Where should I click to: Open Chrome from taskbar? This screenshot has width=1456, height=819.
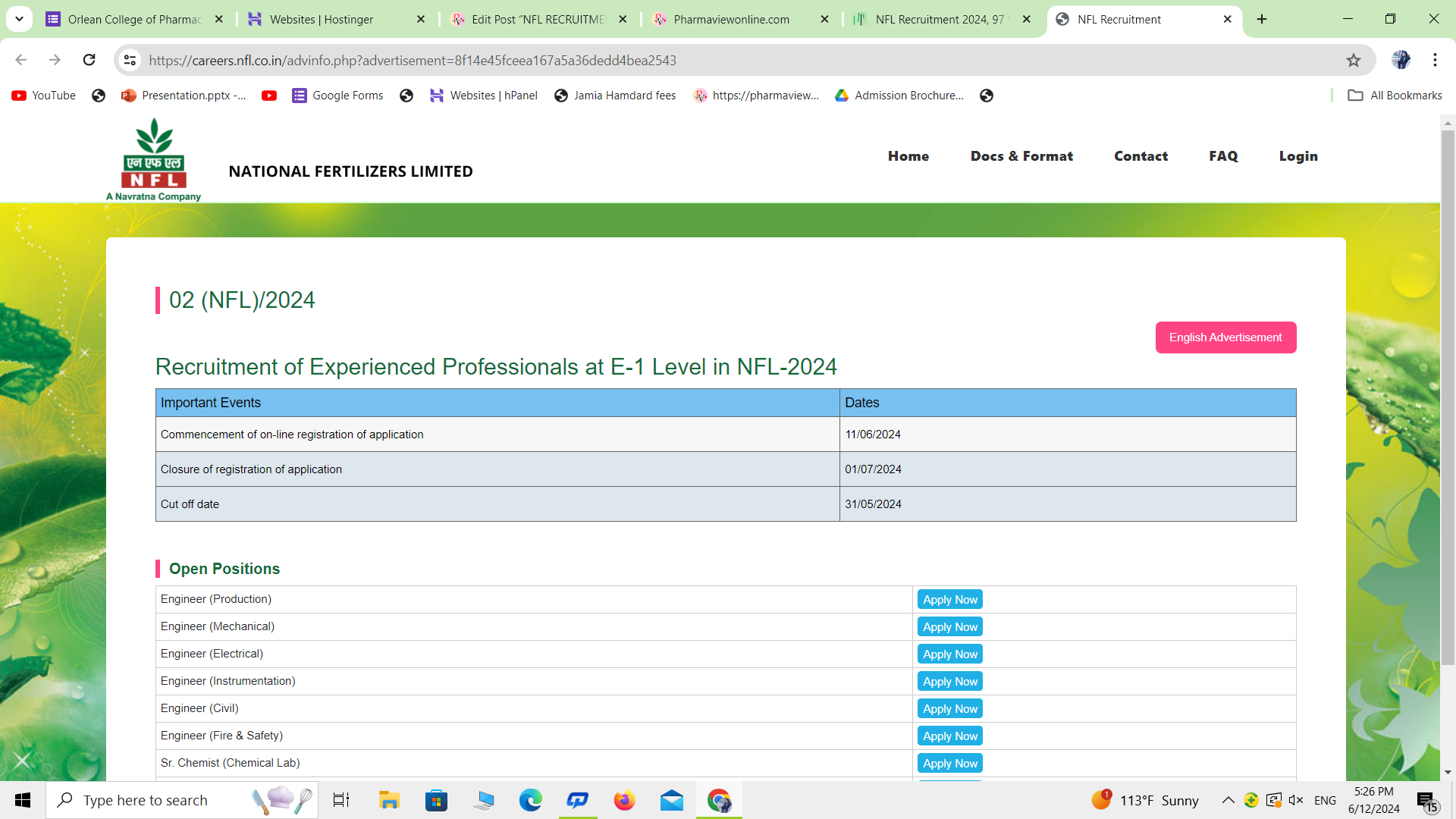[719, 800]
